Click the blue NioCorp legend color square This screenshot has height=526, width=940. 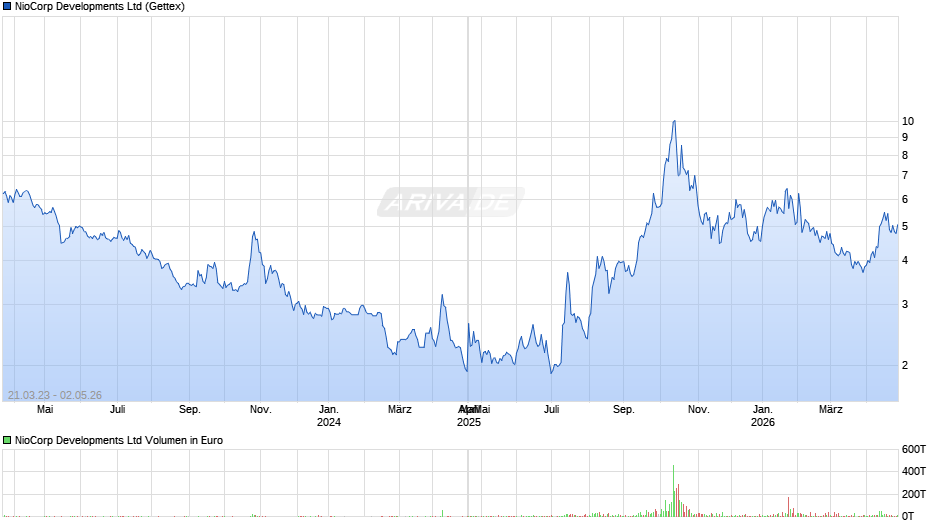tap(7, 7)
